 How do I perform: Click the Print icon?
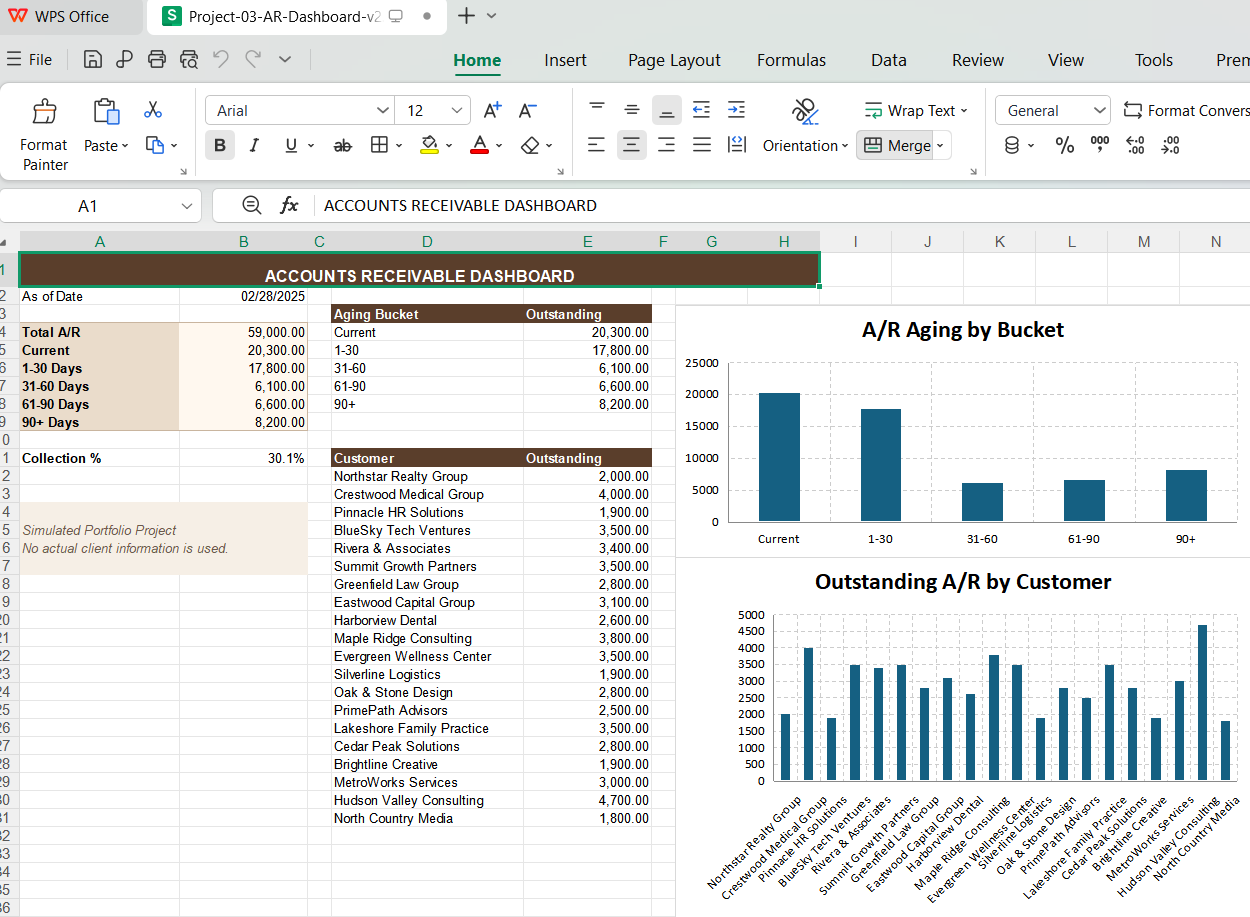click(157, 59)
